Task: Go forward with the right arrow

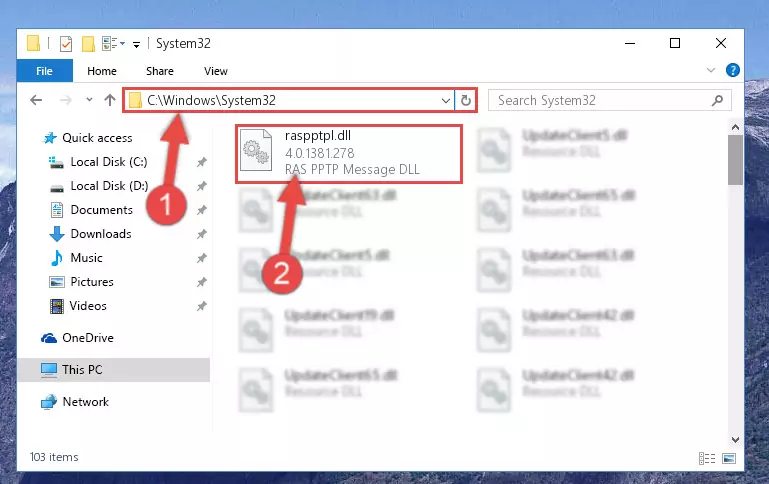Action: coord(65,100)
